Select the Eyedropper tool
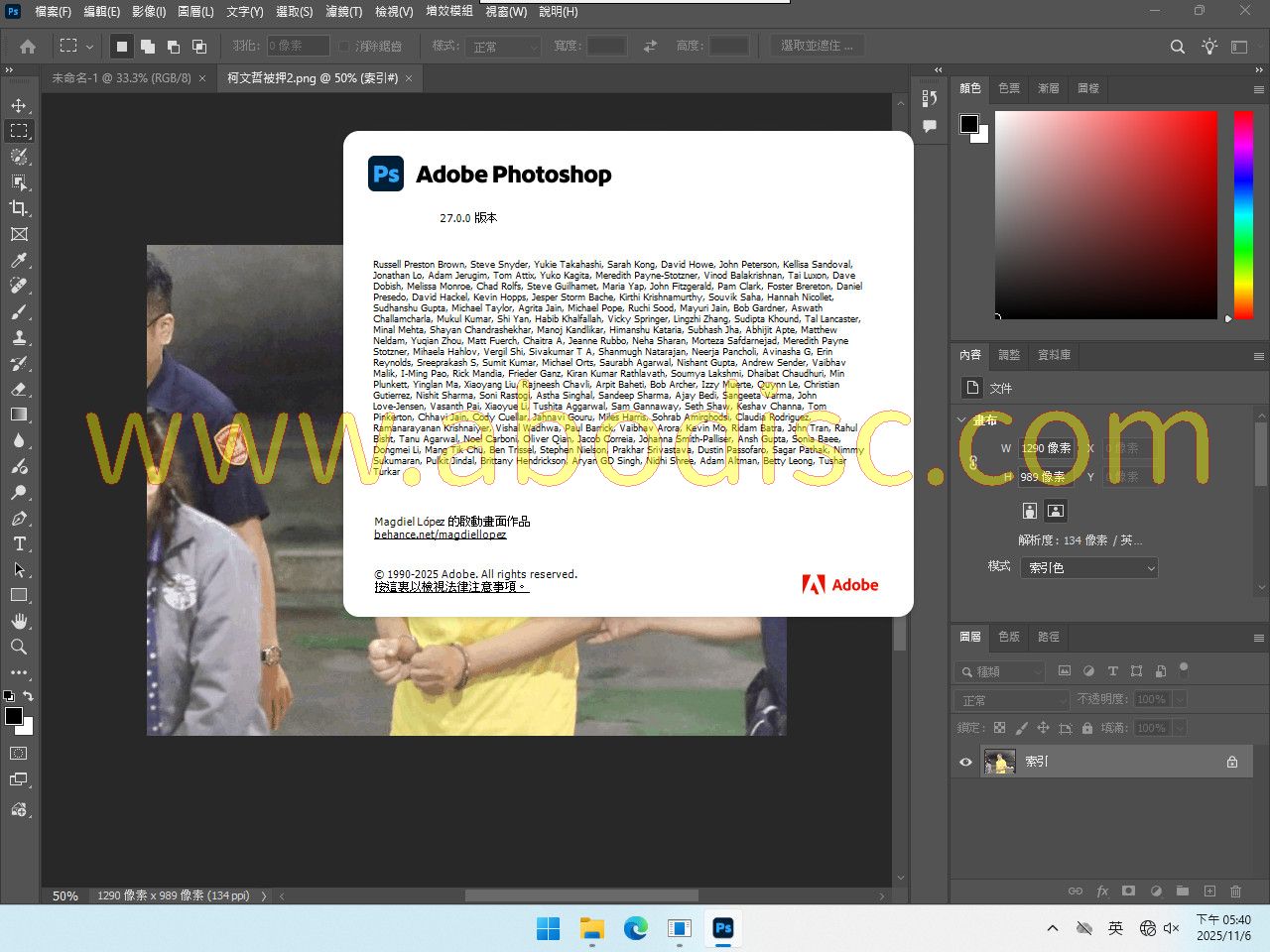 click(x=19, y=260)
